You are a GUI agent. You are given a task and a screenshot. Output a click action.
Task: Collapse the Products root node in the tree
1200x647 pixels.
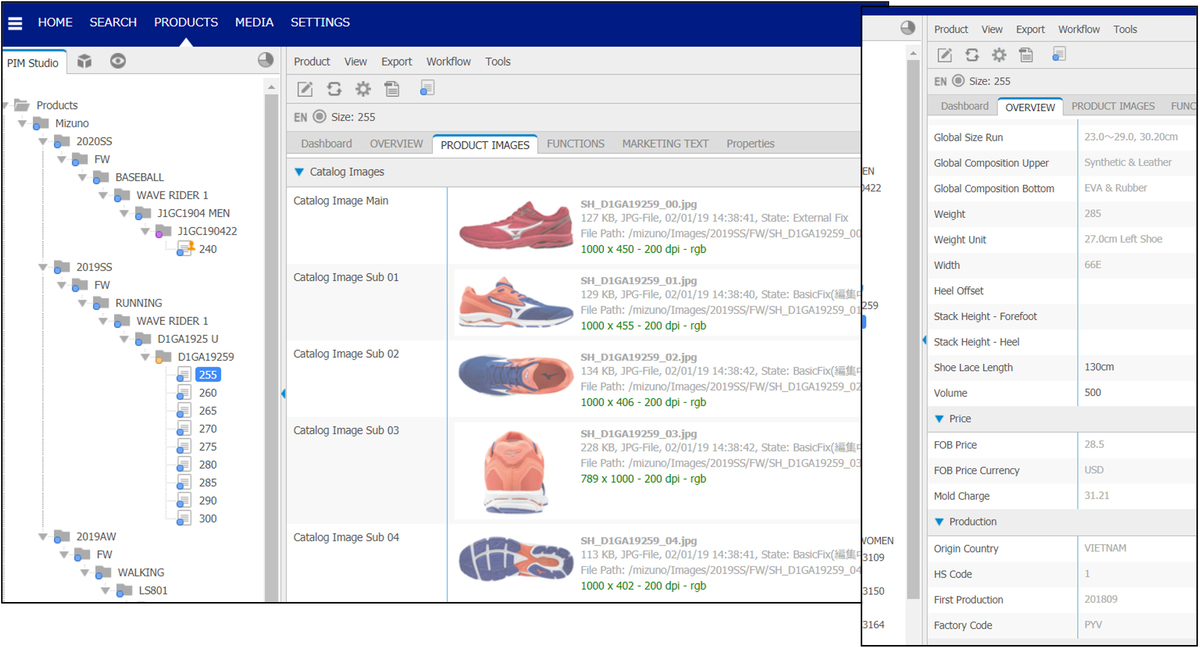[6, 105]
